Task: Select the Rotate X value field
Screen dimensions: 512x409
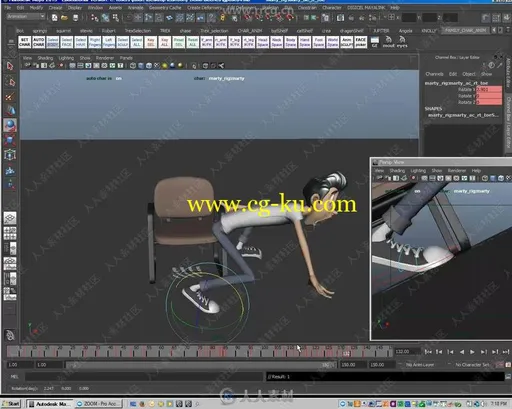Action: [x=489, y=89]
